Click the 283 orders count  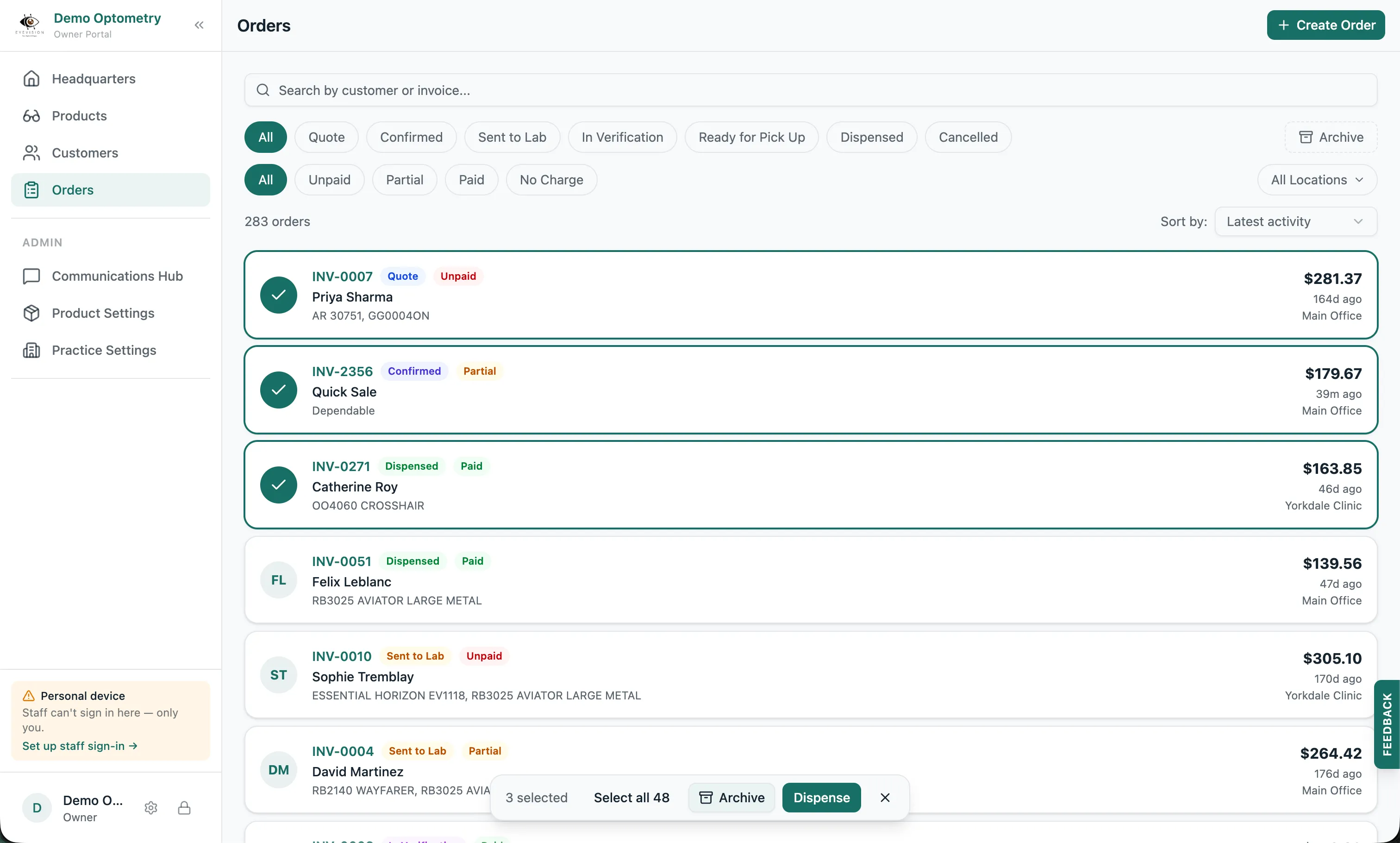277,221
